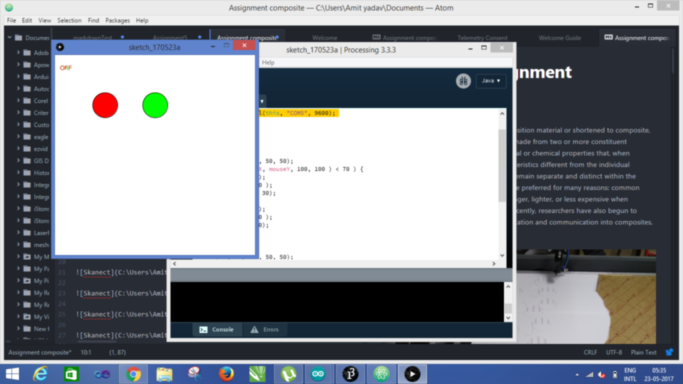Open the green CorelDRAW taskbar icon
The width and height of the screenshot is (683, 384).
click(x=257, y=374)
